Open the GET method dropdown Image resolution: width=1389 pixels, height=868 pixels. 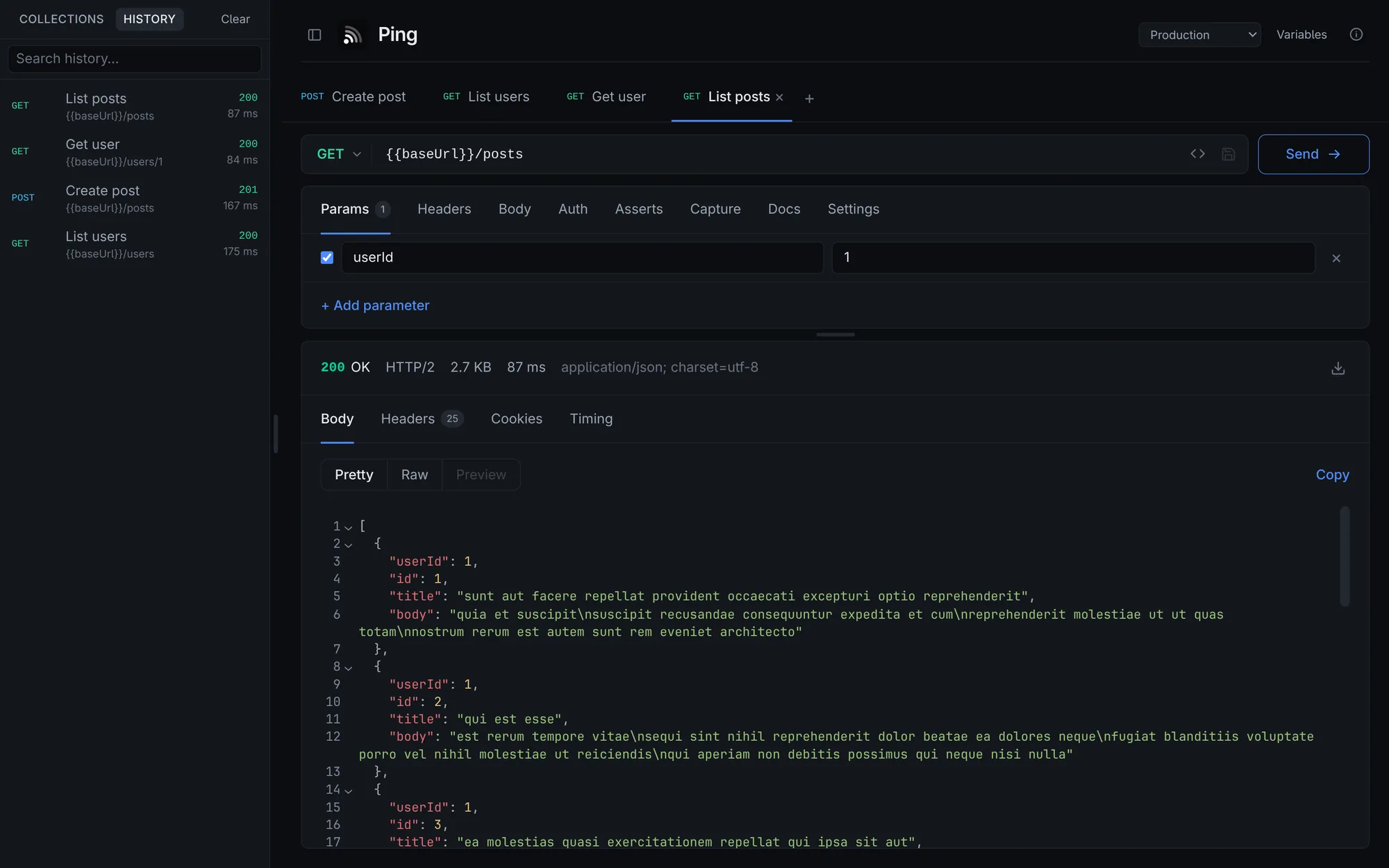coord(339,154)
